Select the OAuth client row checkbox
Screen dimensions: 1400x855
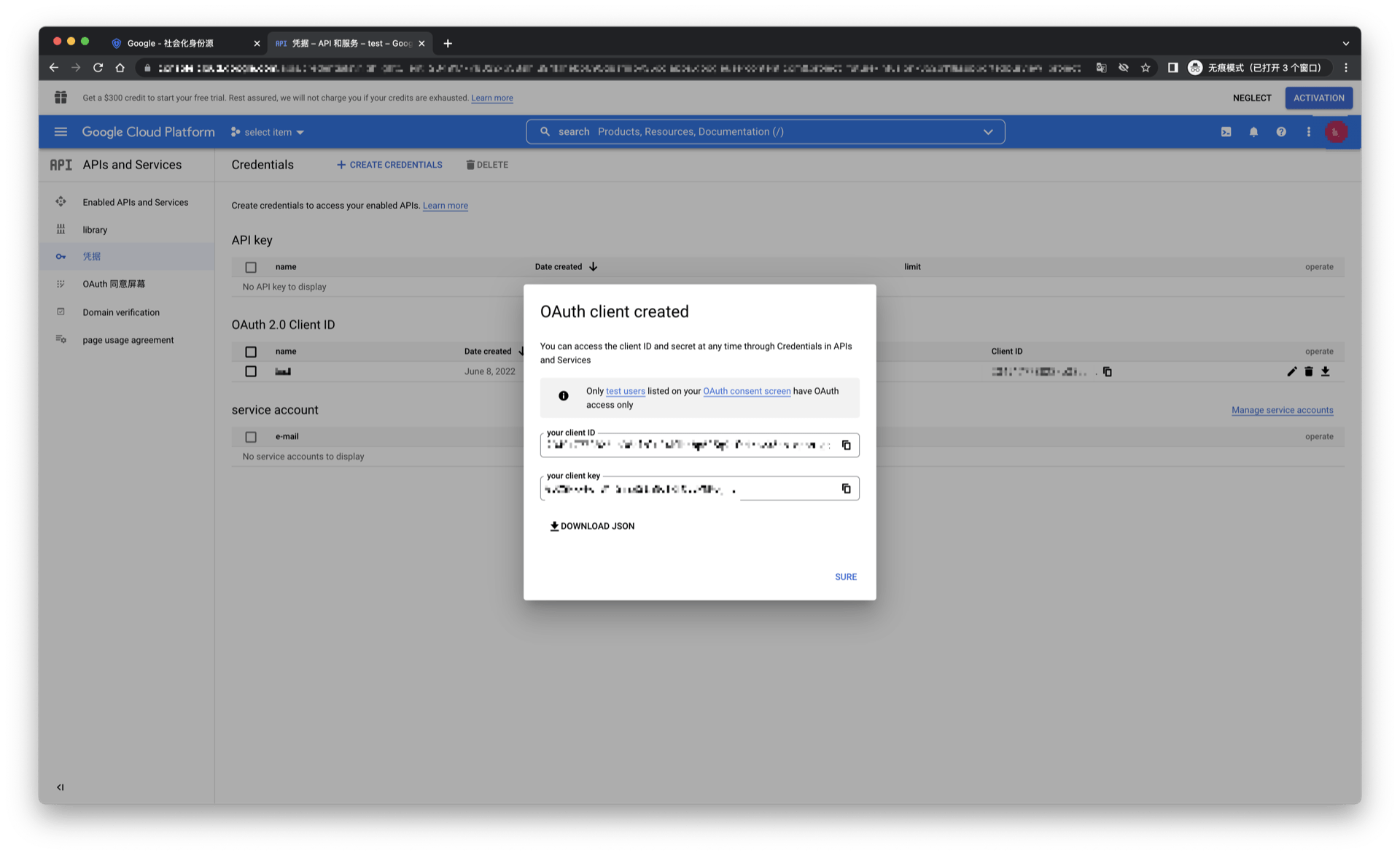(x=251, y=372)
